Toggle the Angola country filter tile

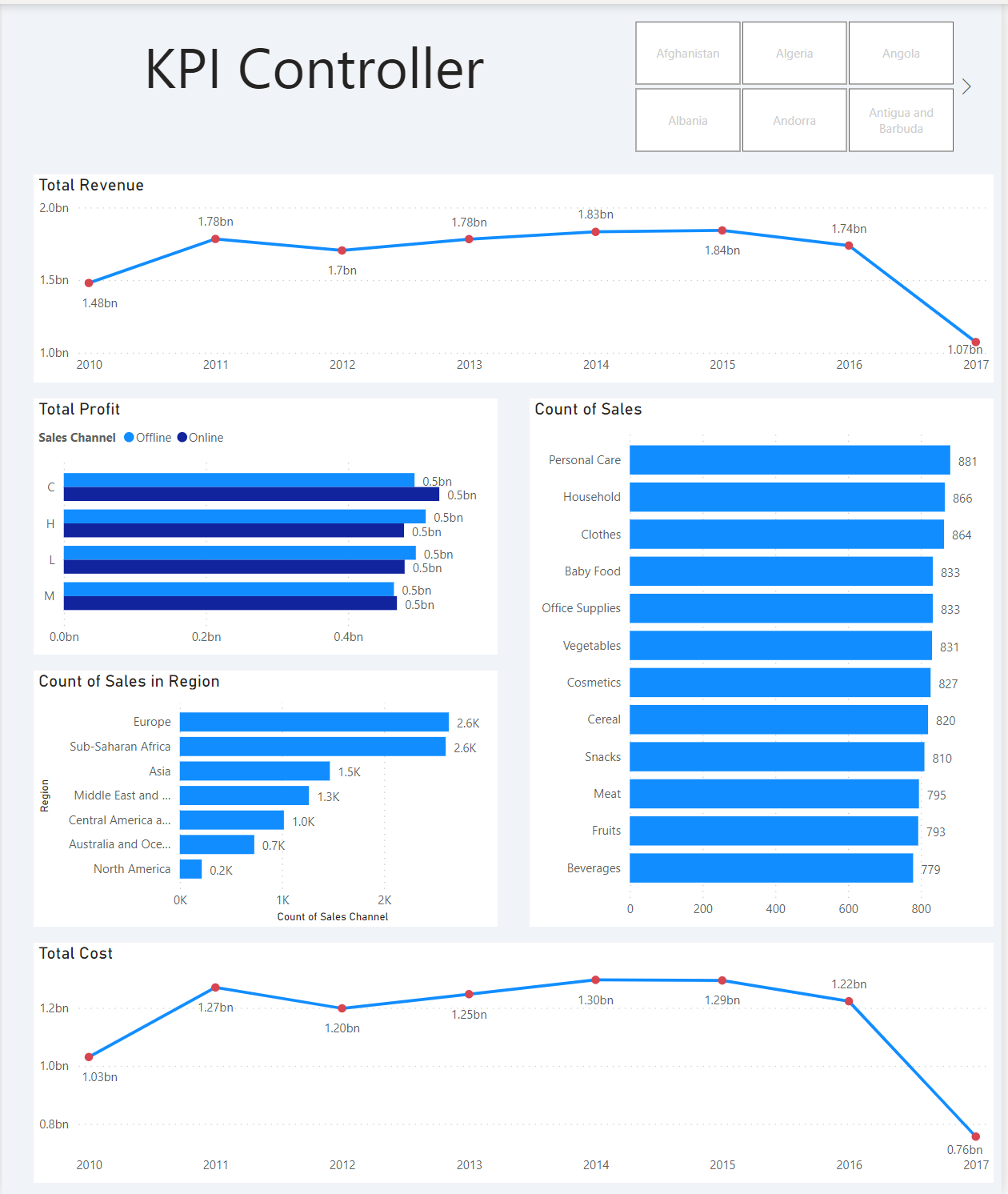[x=900, y=54]
